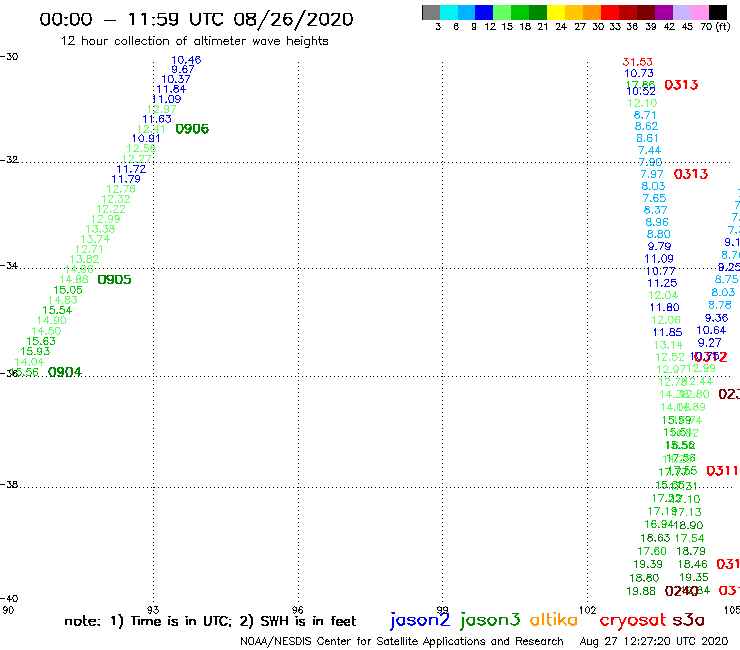Click the red wave height value 31.53

(638, 62)
